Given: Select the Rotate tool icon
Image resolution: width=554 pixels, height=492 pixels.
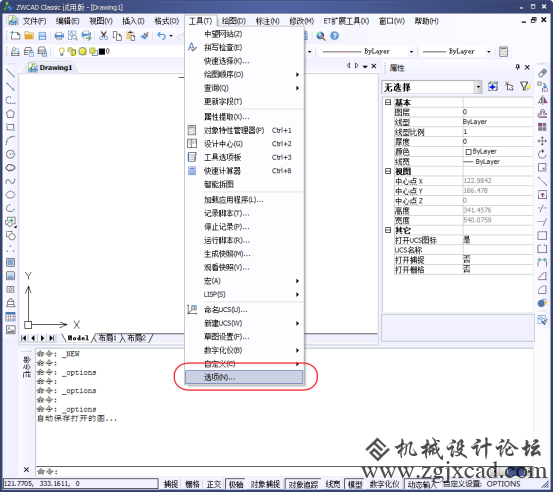Looking at the screenshot, I should point(542,154).
